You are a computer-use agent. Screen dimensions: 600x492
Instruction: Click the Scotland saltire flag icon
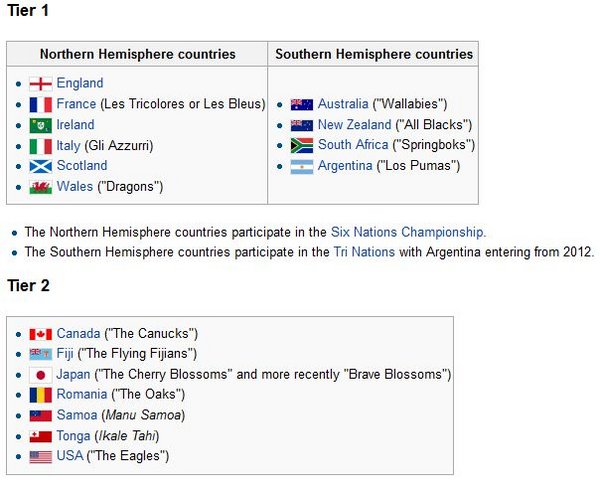pyautogui.click(x=41, y=166)
